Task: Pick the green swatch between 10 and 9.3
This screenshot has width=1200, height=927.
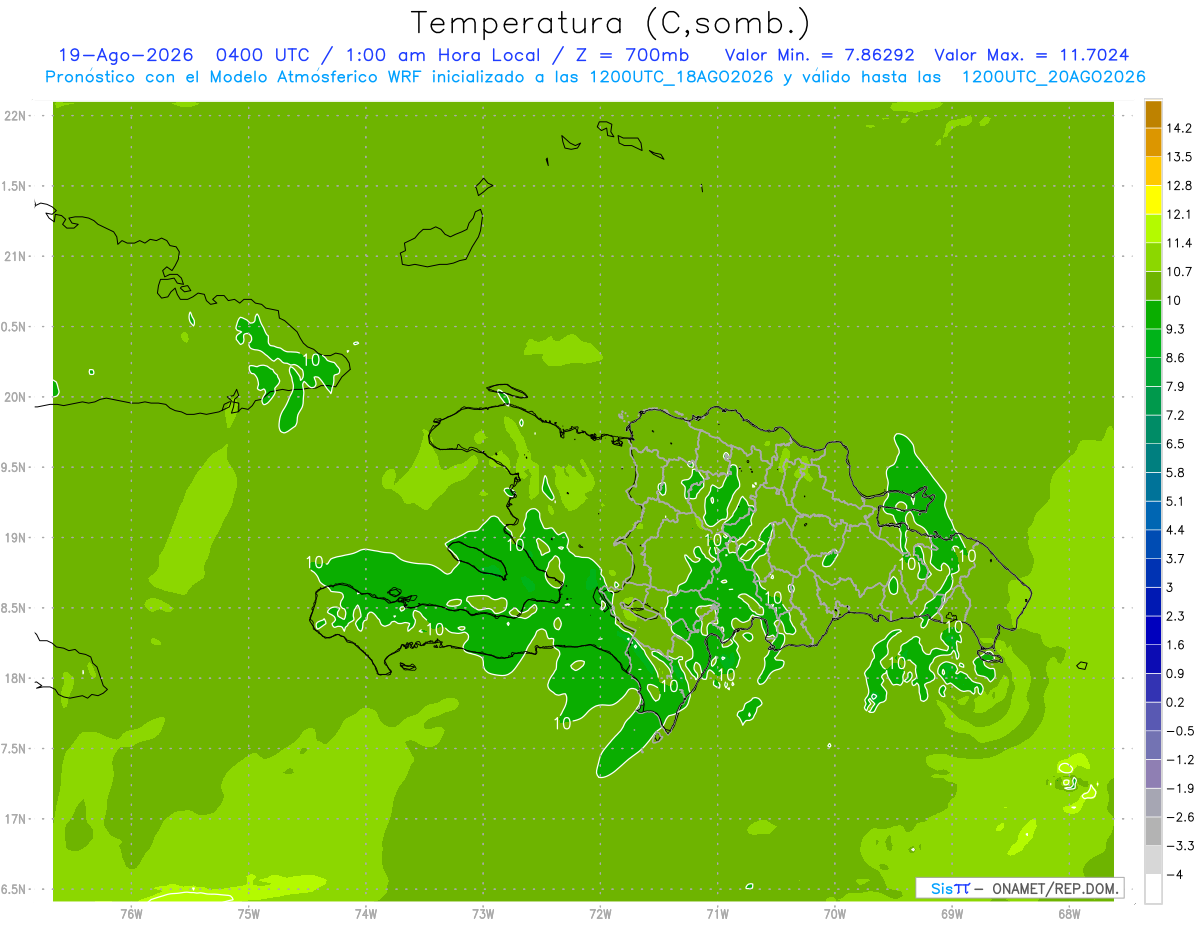Action: pyautogui.click(x=1153, y=314)
